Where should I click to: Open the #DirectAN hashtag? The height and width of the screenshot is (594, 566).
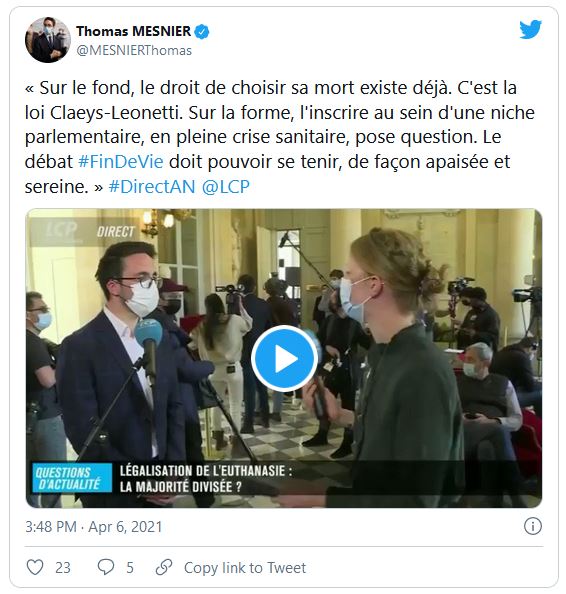[152, 187]
